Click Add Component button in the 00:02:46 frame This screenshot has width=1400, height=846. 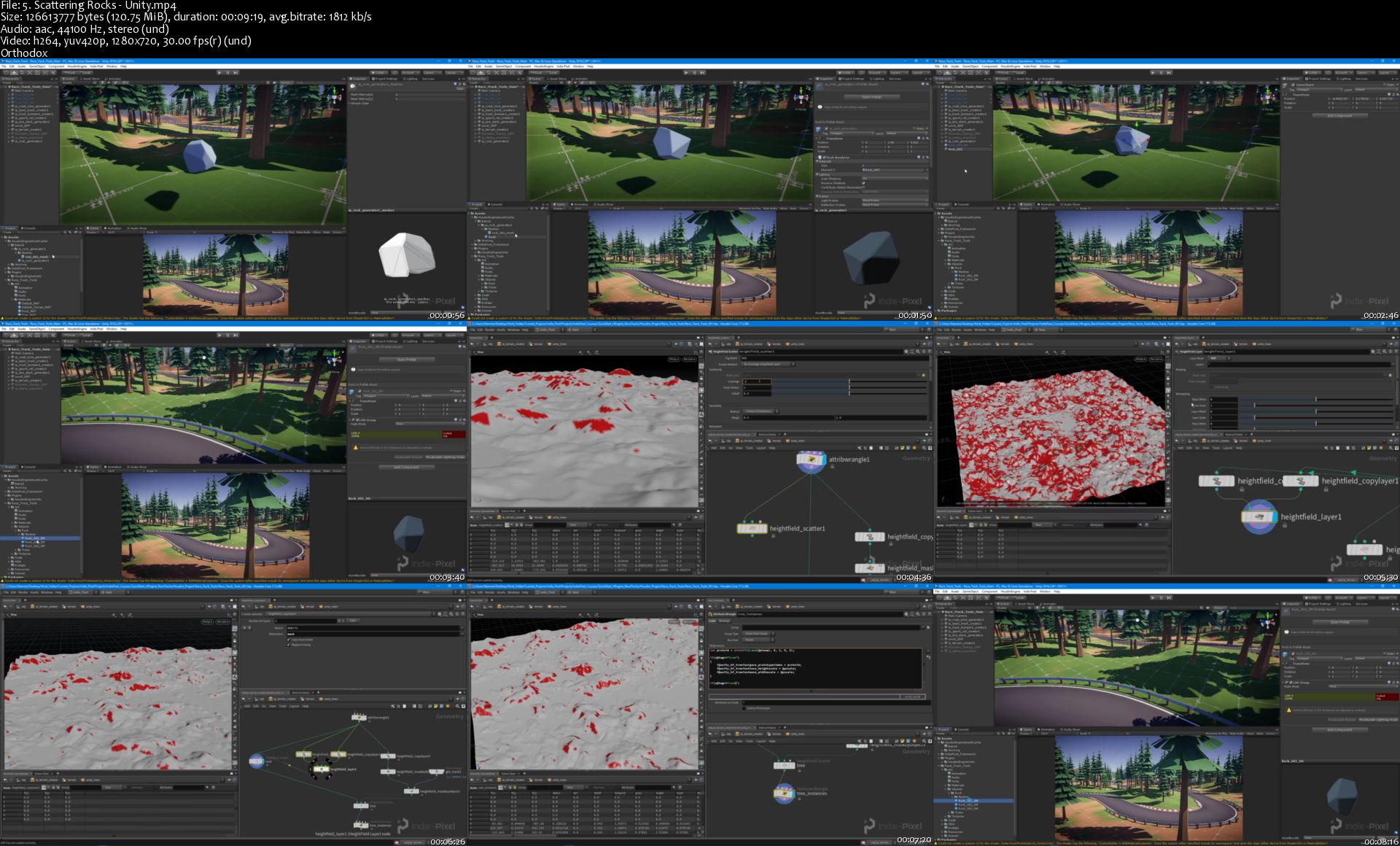pos(1339,115)
